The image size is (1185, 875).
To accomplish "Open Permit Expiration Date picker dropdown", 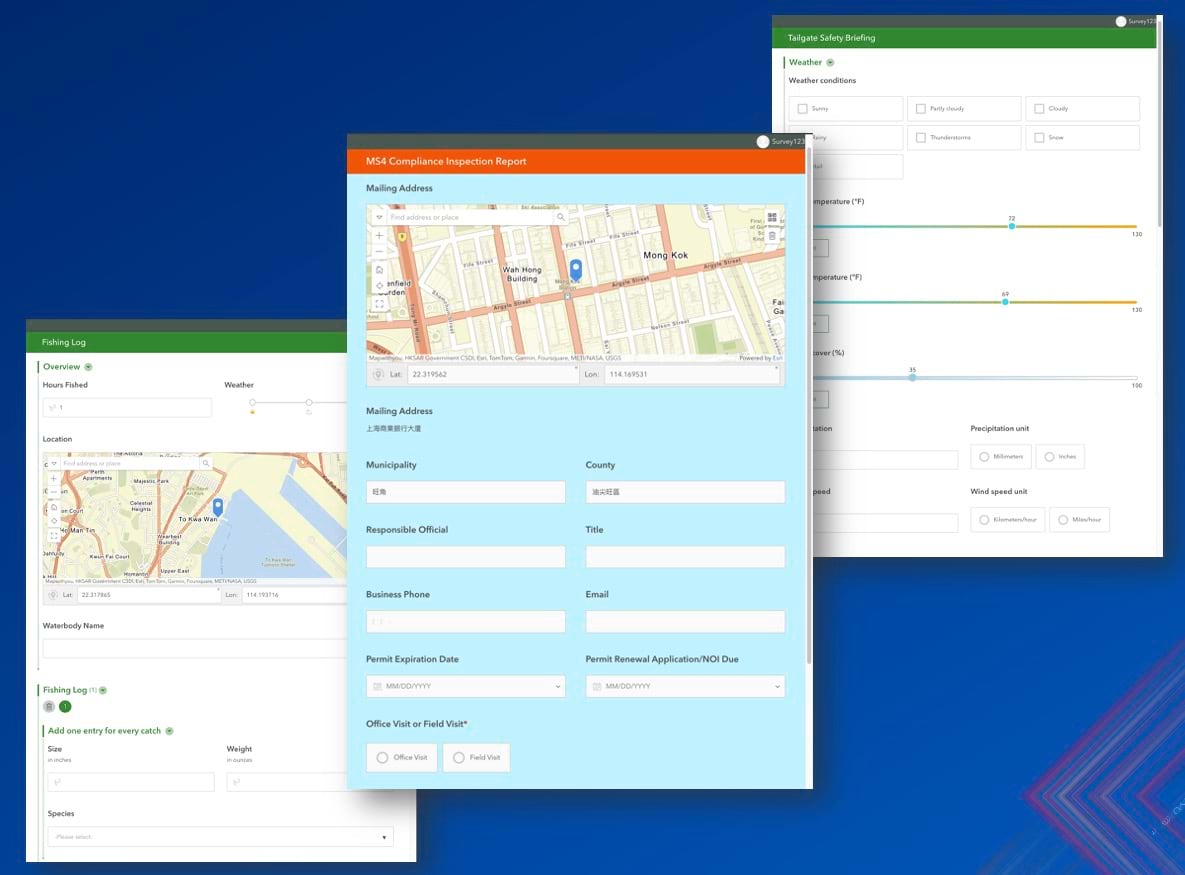I will click(558, 686).
